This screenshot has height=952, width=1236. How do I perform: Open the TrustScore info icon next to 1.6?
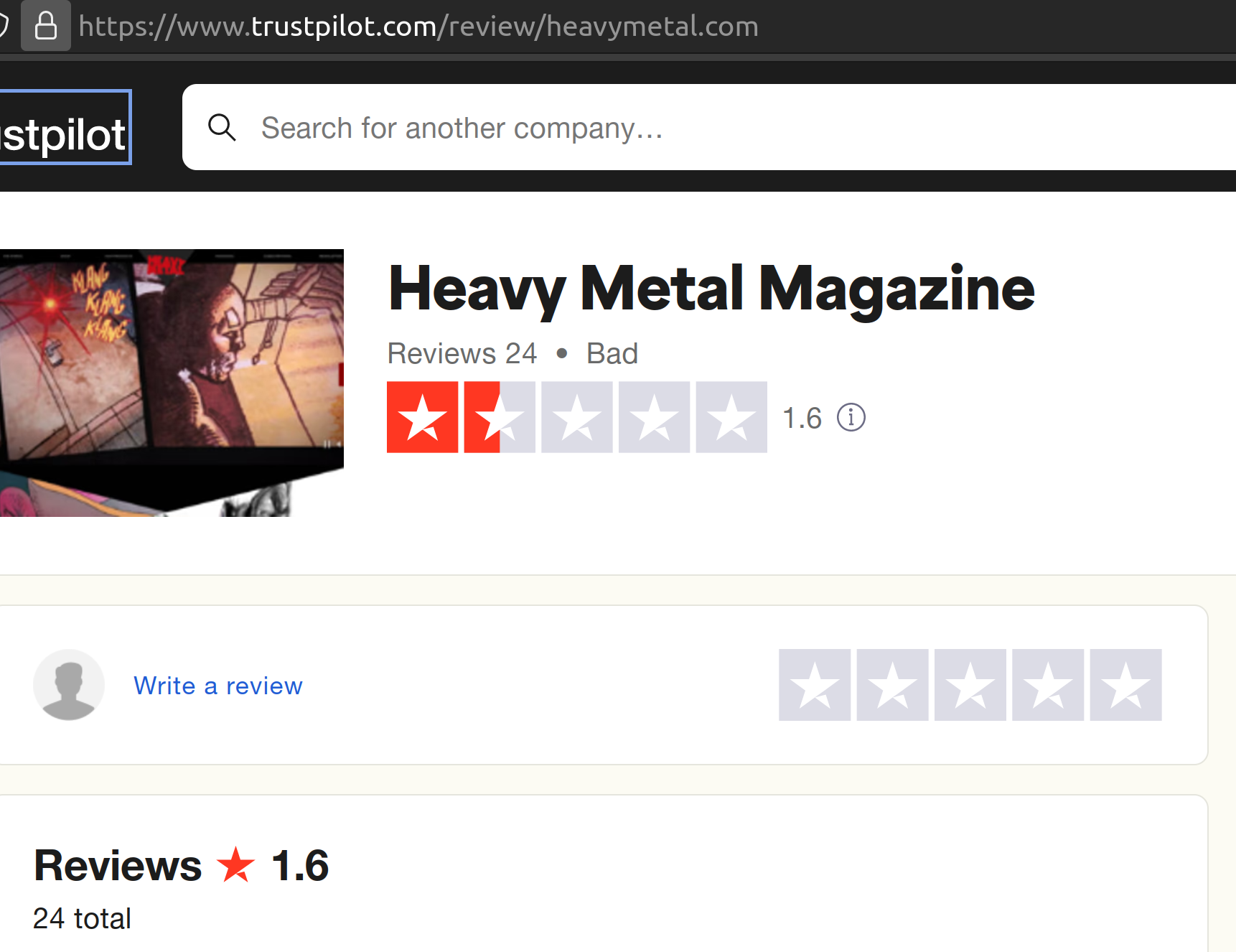point(851,417)
